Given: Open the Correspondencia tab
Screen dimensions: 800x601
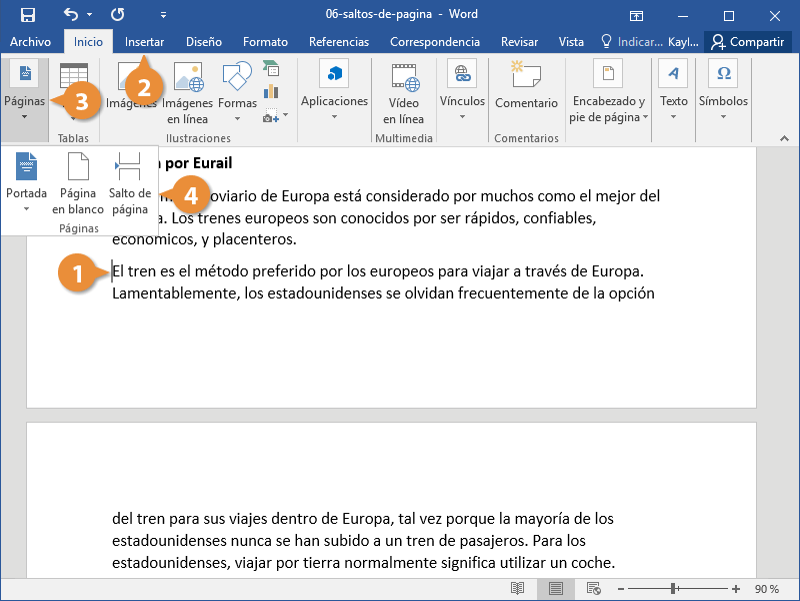Looking at the screenshot, I should (x=435, y=42).
